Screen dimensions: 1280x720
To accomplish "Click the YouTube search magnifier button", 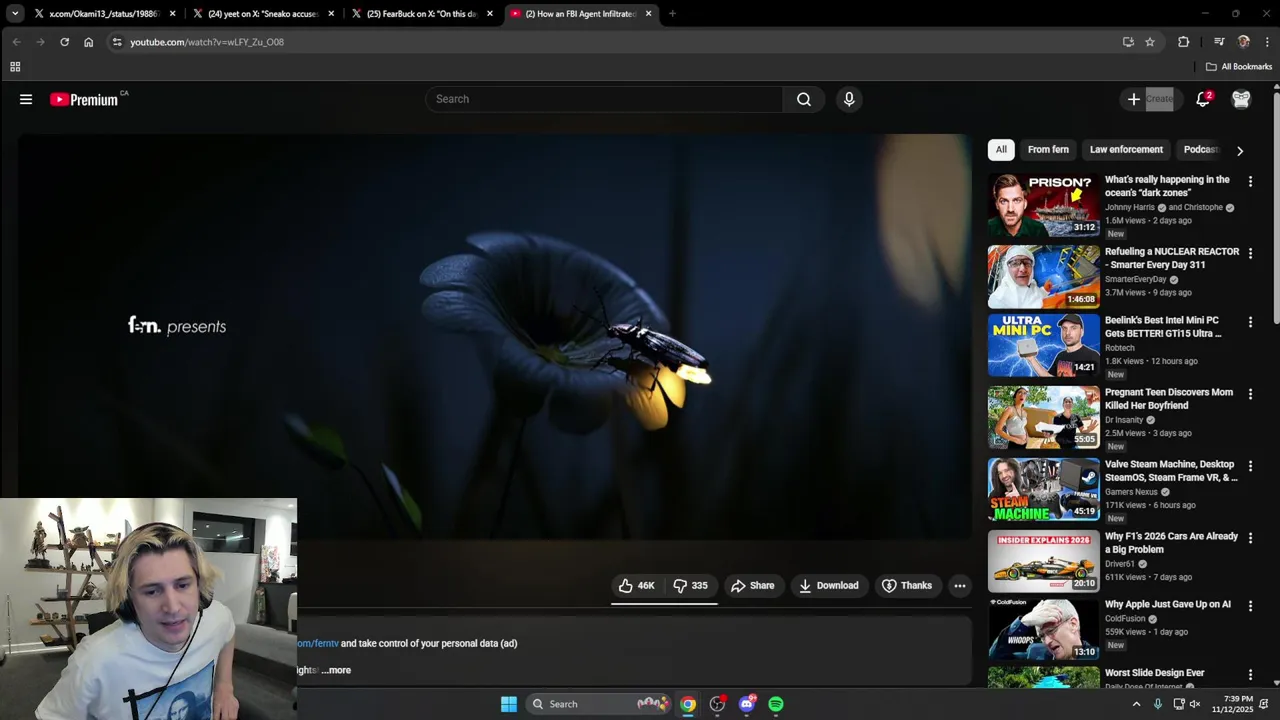I will click(x=804, y=99).
